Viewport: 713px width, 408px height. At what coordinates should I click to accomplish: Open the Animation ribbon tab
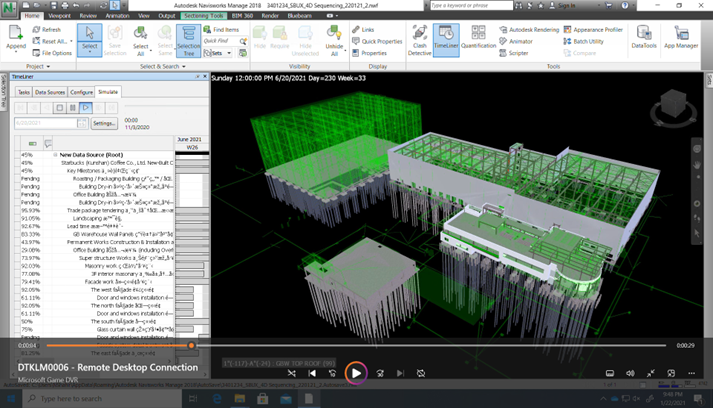pos(117,15)
